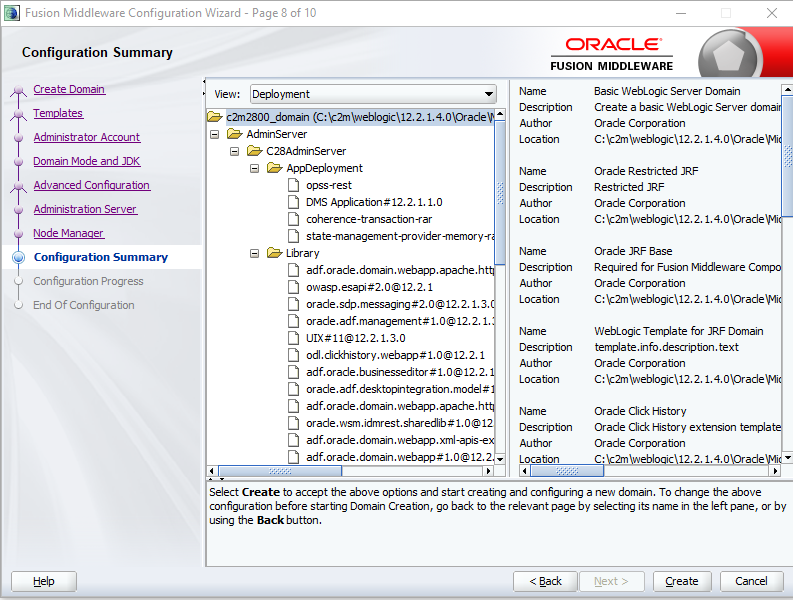
Task: Click the oracle.sdp.messaging file icon
Action: pos(293,304)
